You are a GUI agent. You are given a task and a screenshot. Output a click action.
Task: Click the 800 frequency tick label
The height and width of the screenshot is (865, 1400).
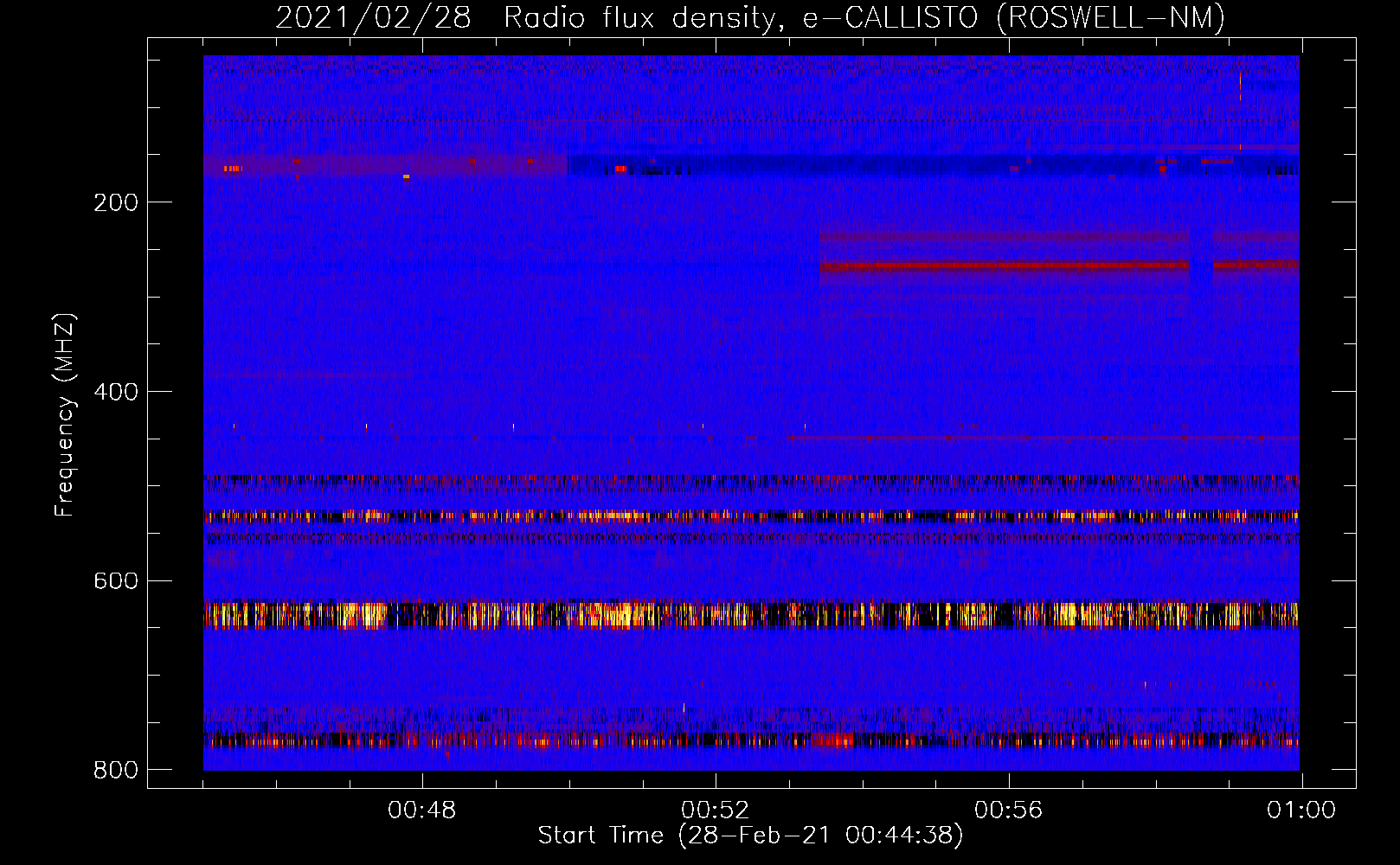click(116, 770)
